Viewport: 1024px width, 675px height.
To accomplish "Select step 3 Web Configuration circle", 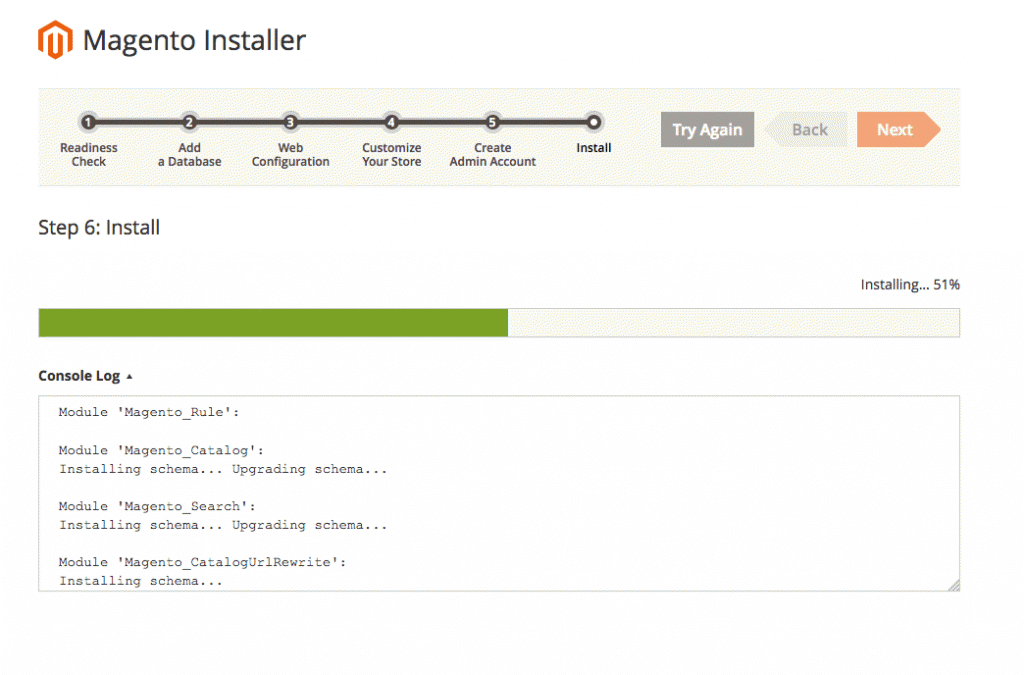I will point(290,122).
